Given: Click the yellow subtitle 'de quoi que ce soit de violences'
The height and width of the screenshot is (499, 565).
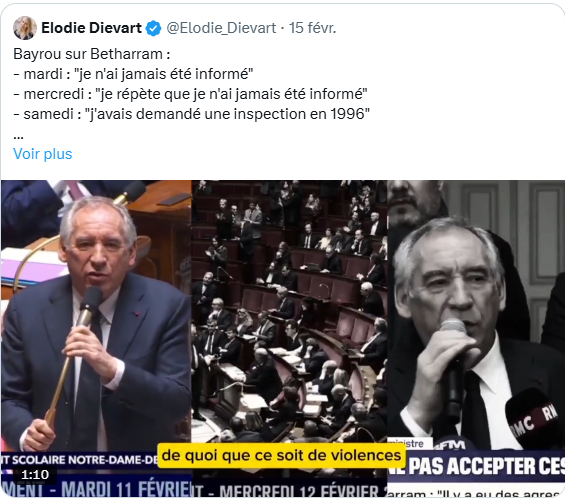Looking at the screenshot, I should pos(281,455).
